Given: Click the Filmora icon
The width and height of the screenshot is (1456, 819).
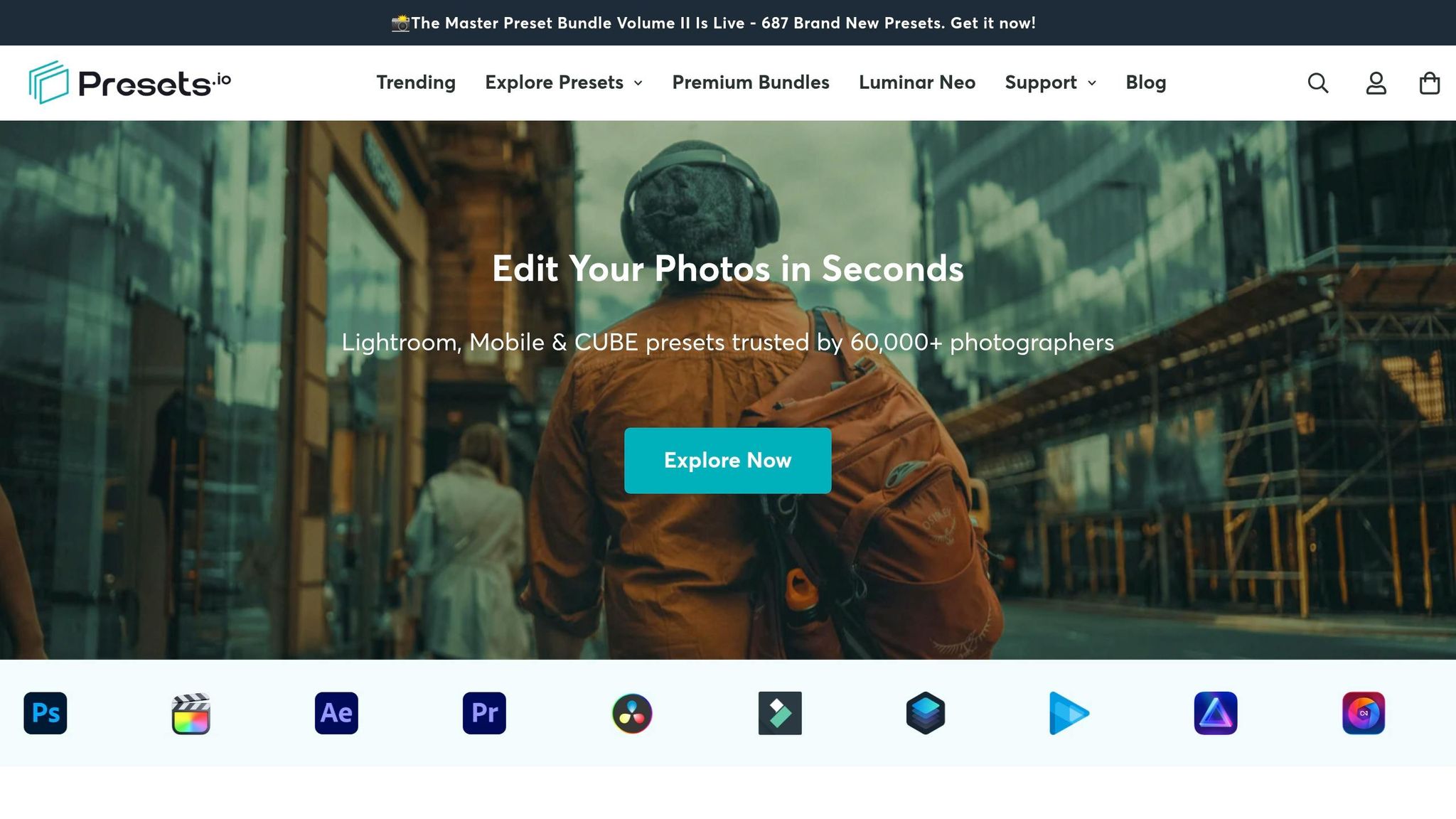Looking at the screenshot, I should tap(779, 714).
